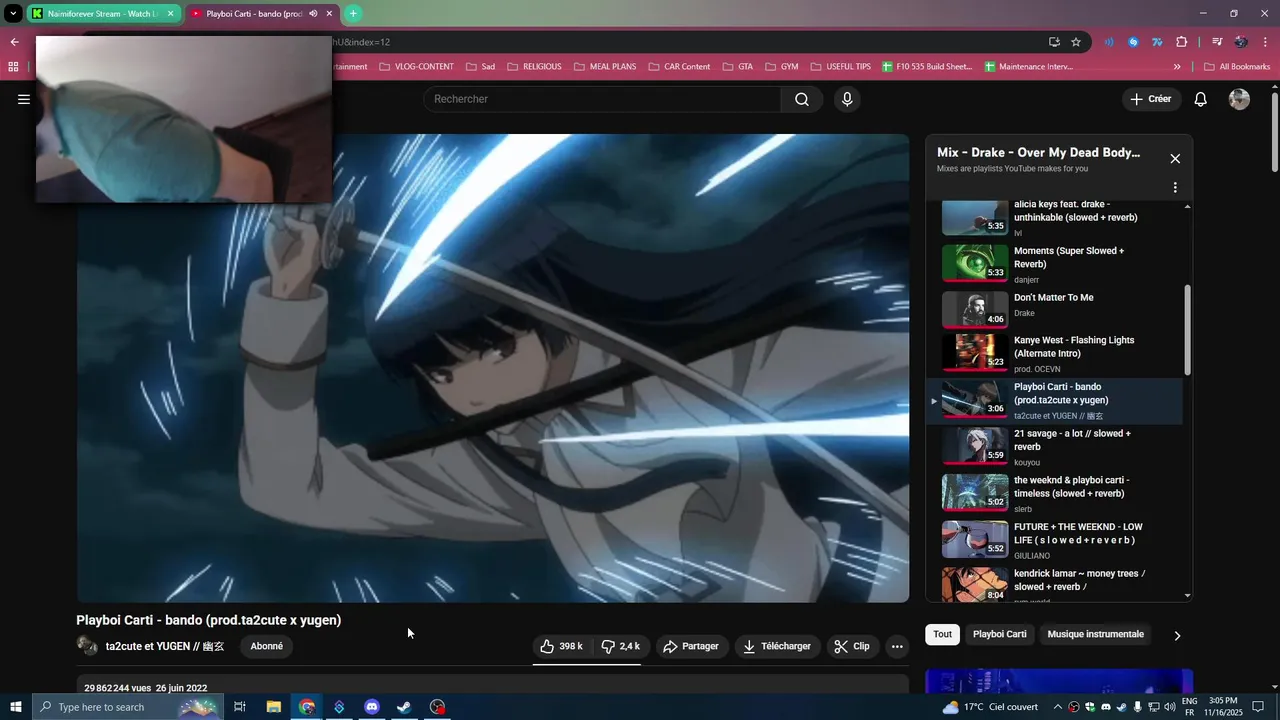
Task: Open the YouTube hamburger guide menu
Action: pyautogui.click(x=24, y=99)
